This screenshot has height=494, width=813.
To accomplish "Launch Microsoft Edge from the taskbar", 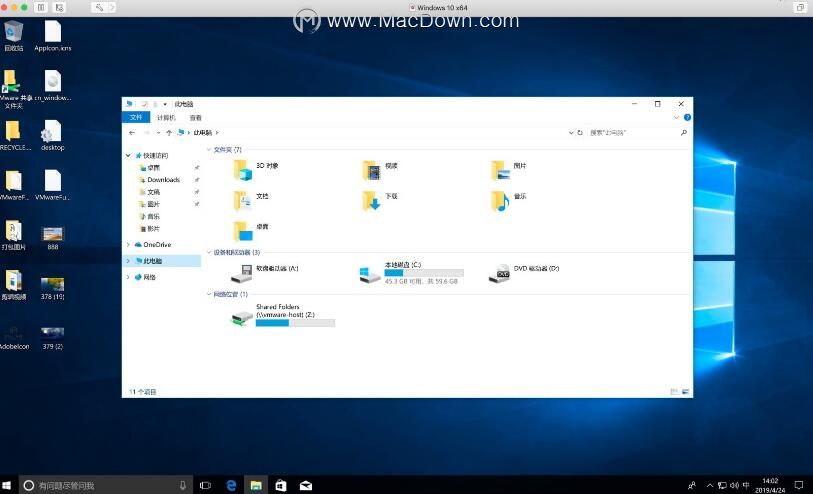I will click(231, 485).
